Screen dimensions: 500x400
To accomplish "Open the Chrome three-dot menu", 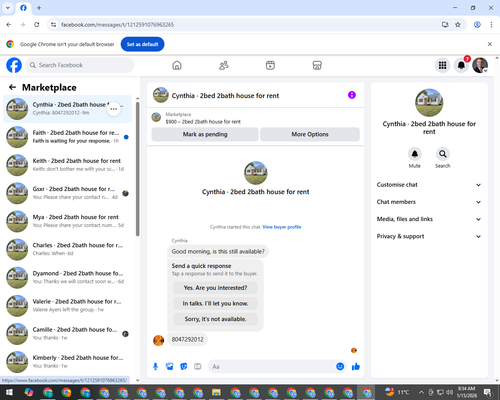I will pyautogui.click(x=491, y=25).
